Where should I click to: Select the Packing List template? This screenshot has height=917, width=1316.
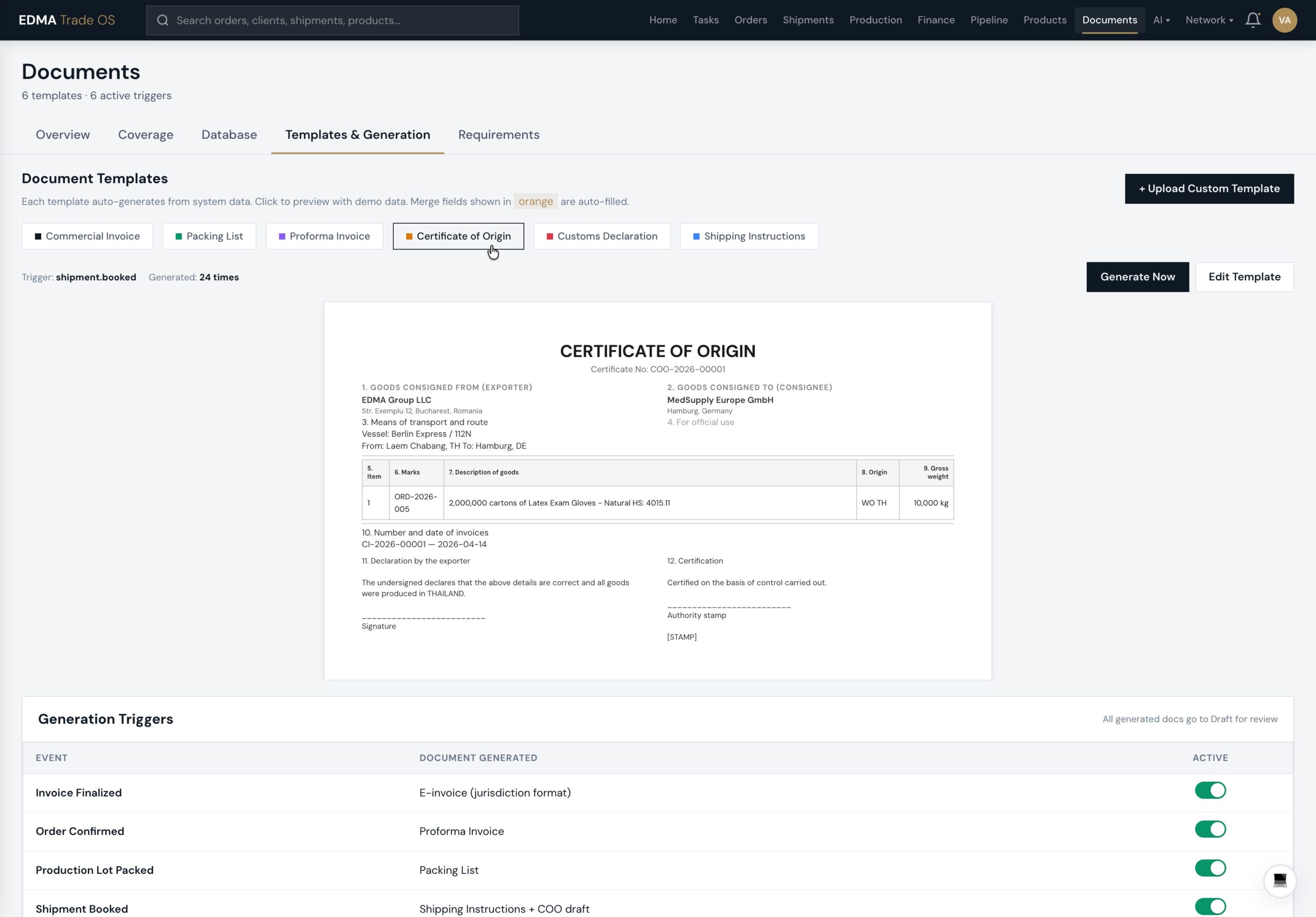[x=209, y=236]
